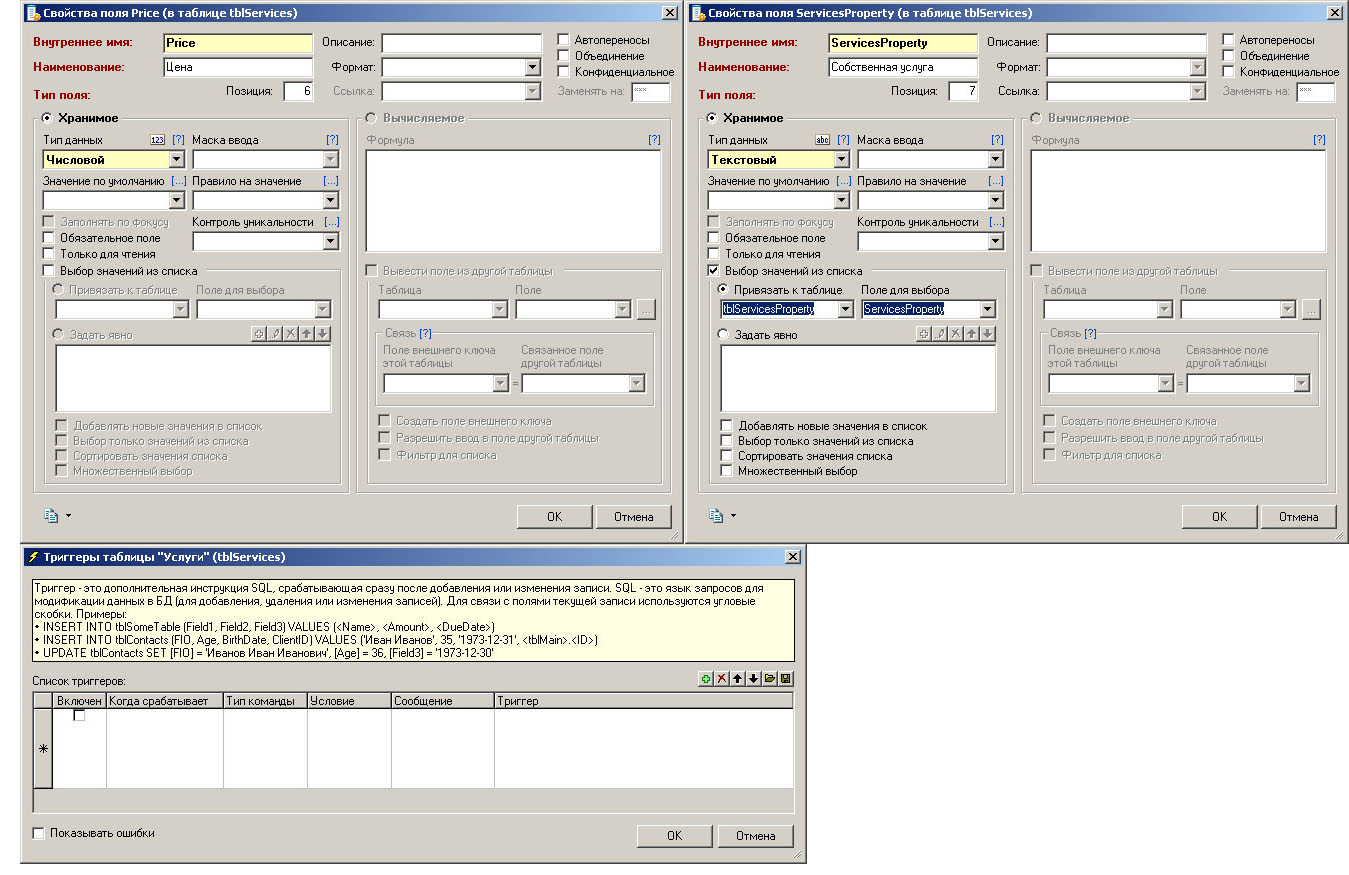
Task: Tick 'Множественный выбор' in ServicesProperty dialog
Action: click(x=727, y=471)
